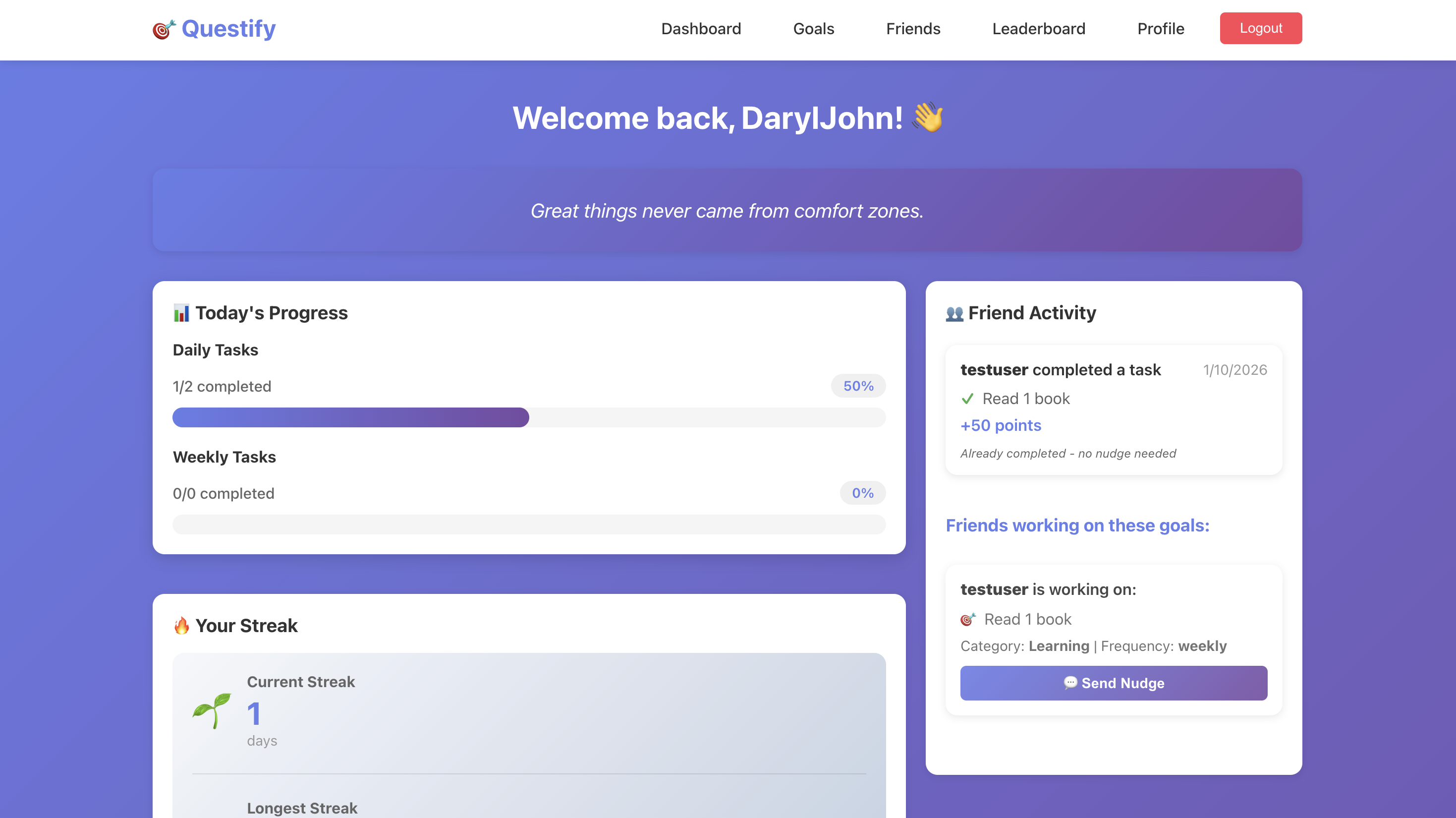Click the Daily Tasks progress bar

tap(528, 417)
